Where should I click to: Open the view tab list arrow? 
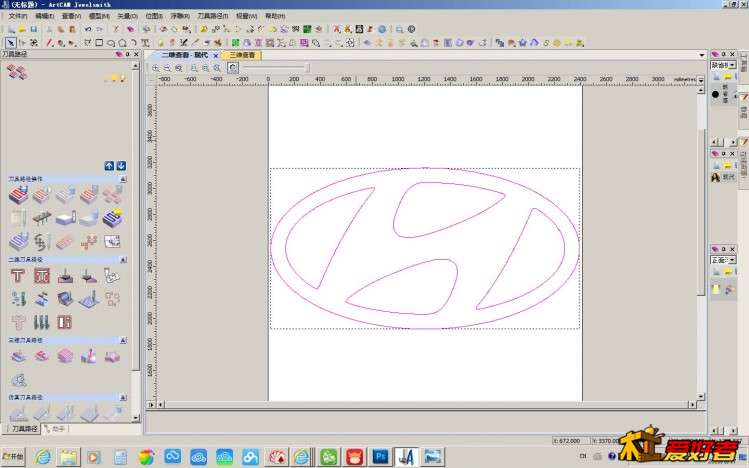pos(702,55)
